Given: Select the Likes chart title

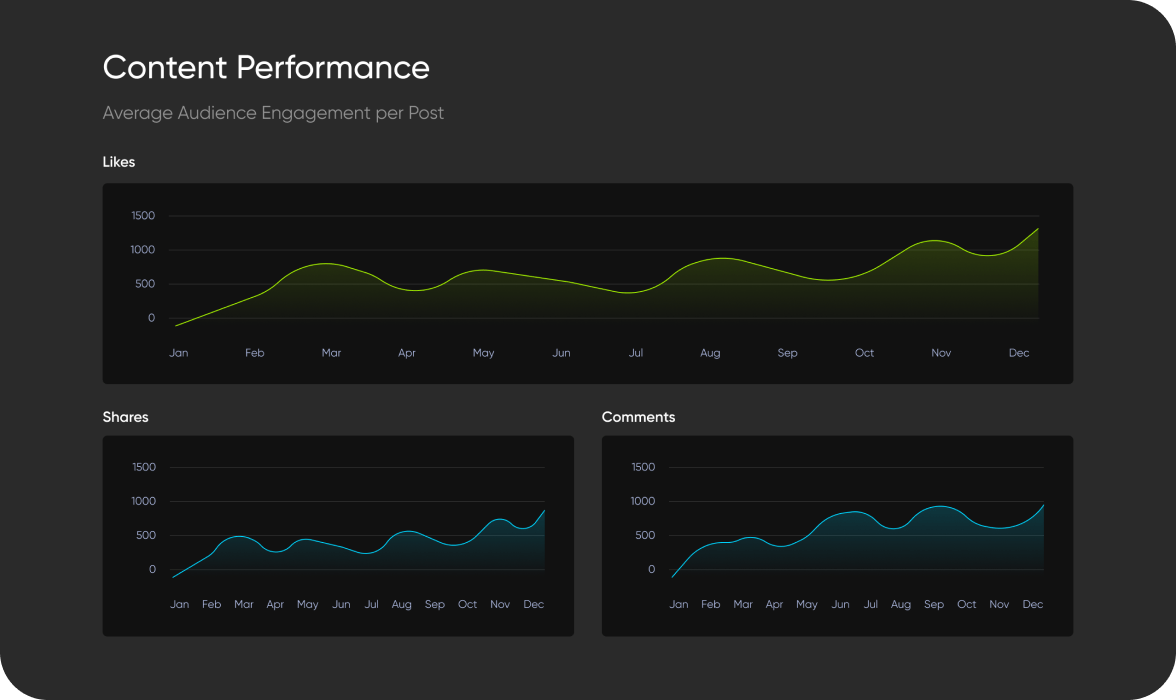Looking at the screenshot, I should point(119,162).
